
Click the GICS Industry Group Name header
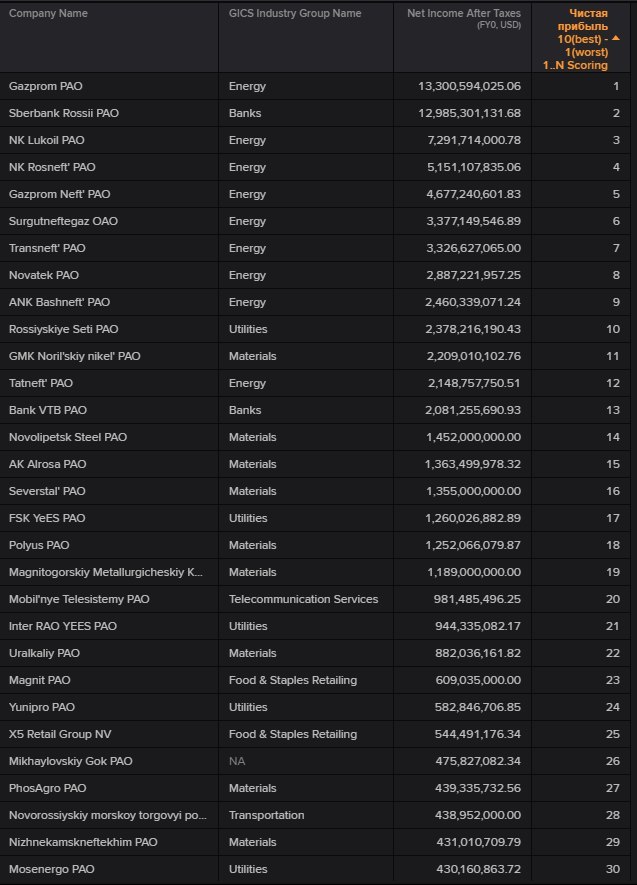295,14
